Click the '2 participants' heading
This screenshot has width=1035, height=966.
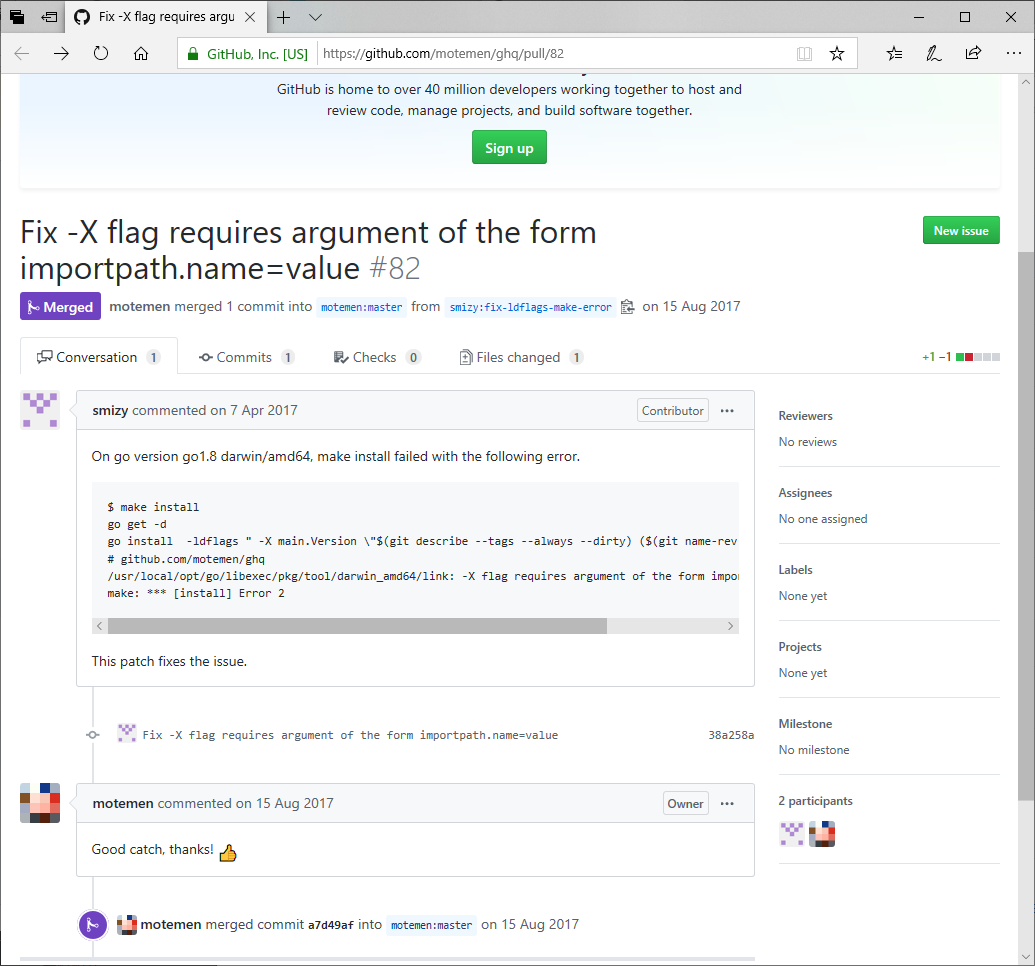[815, 801]
